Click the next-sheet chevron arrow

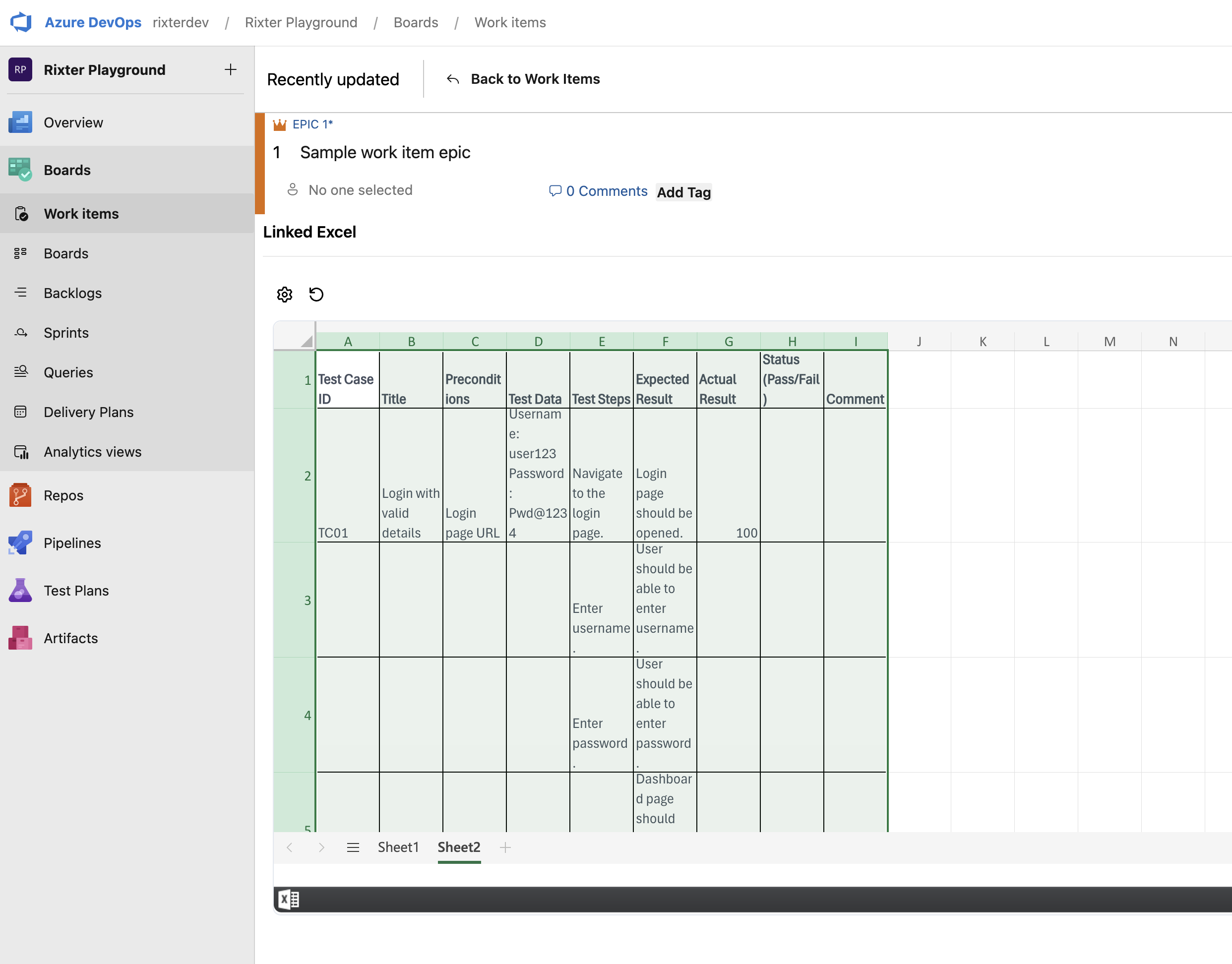(321, 846)
